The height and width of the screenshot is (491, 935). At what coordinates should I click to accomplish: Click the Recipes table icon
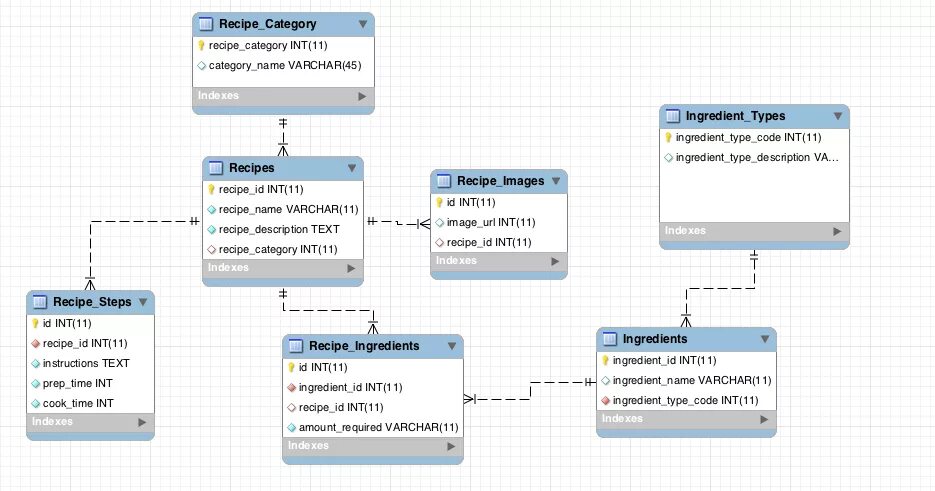tap(215, 168)
